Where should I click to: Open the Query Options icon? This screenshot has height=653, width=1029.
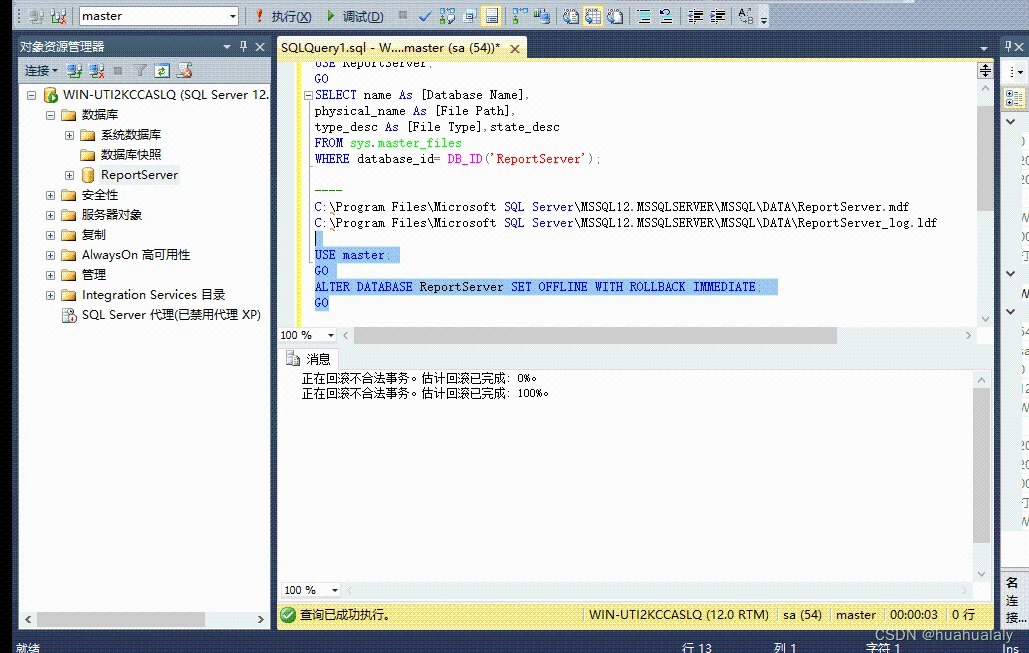[x=469, y=16]
